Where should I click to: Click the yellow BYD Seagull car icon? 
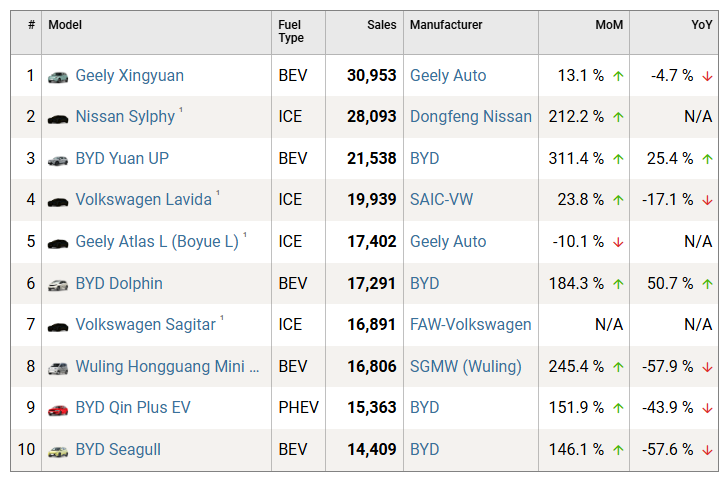pyautogui.click(x=58, y=451)
